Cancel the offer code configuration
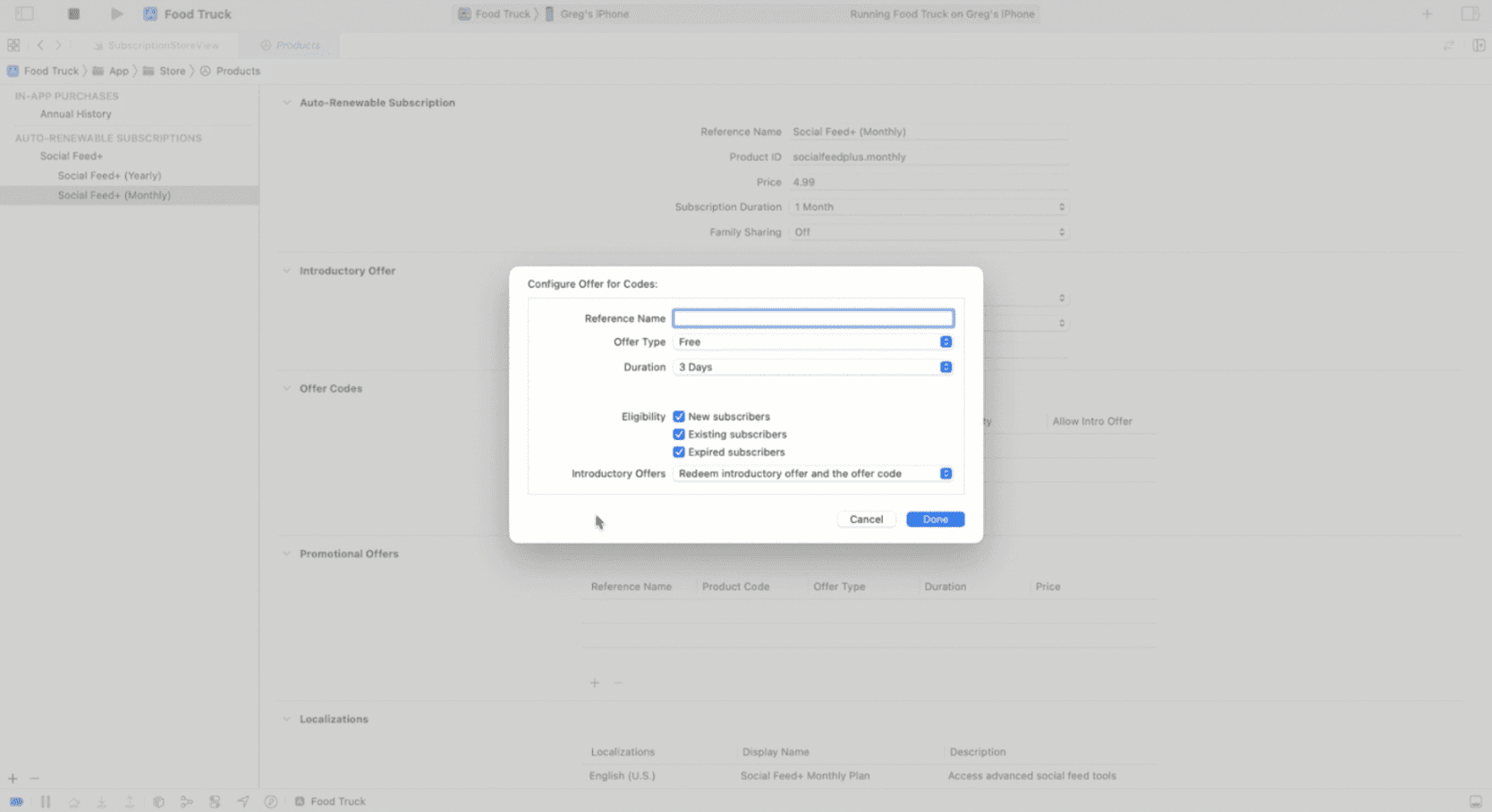 (865, 519)
